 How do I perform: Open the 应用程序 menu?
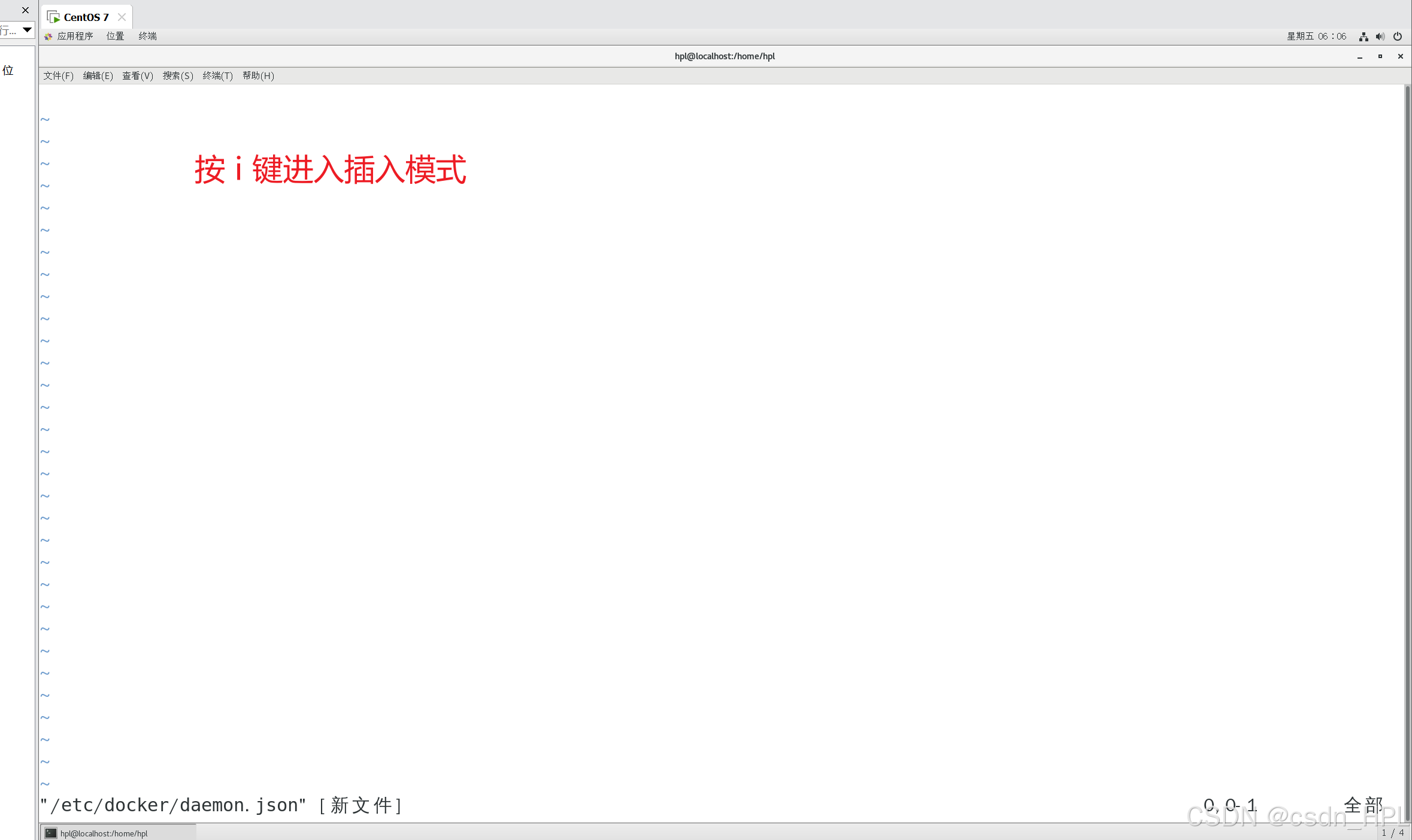[x=75, y=37]
